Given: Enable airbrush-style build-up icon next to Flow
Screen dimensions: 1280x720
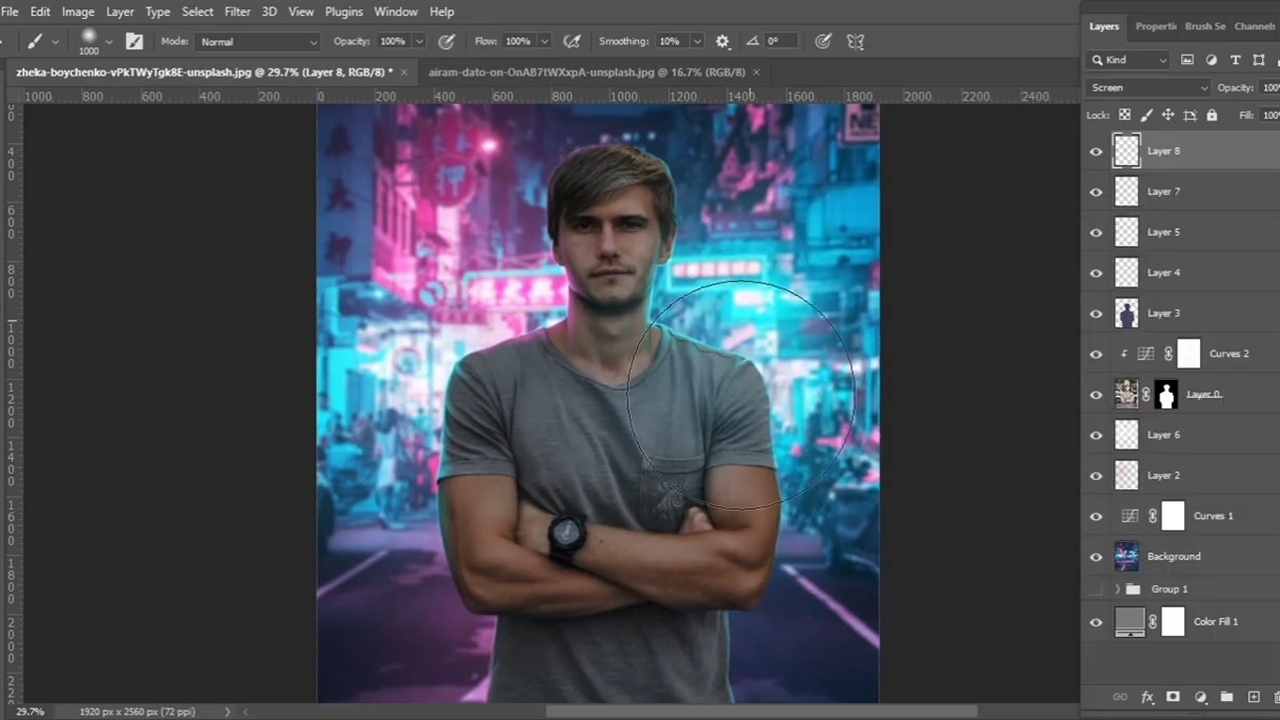Looking at the screenshot, I should pyautogui.click(x=572, y=42).
